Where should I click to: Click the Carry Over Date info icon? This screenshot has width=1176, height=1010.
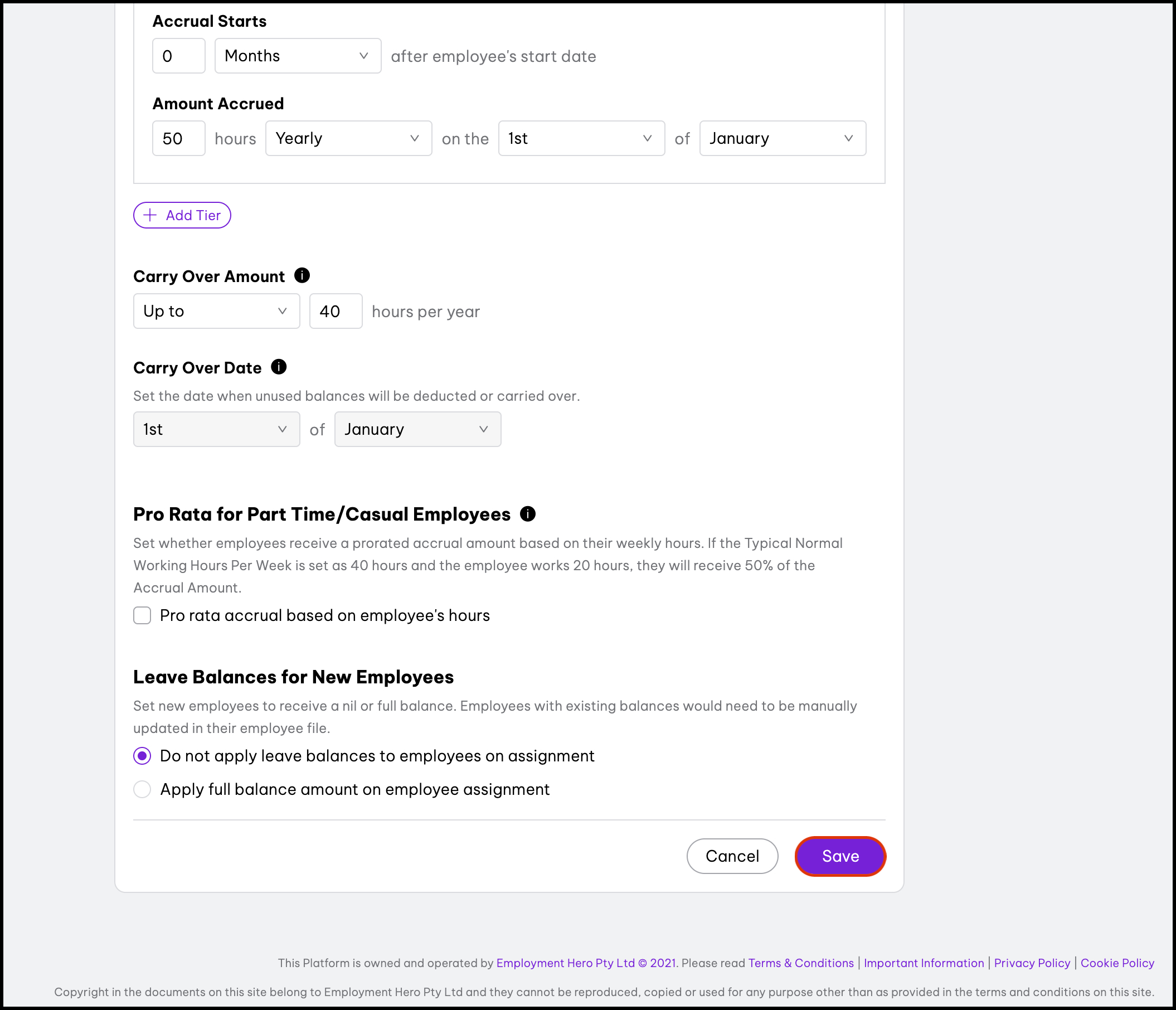coord(279,367)
